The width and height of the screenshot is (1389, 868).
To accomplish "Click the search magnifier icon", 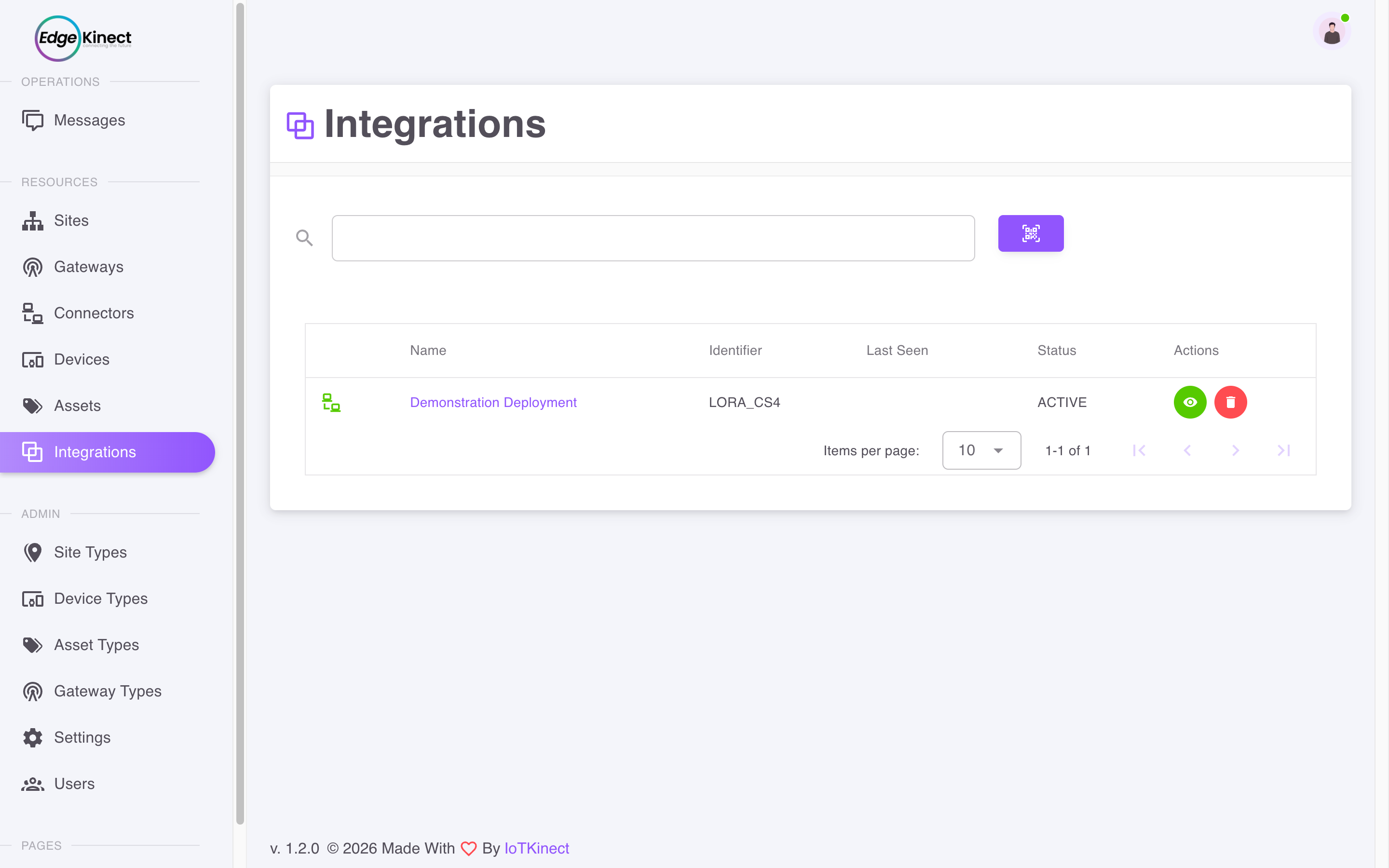I will [x=304, y=238].
